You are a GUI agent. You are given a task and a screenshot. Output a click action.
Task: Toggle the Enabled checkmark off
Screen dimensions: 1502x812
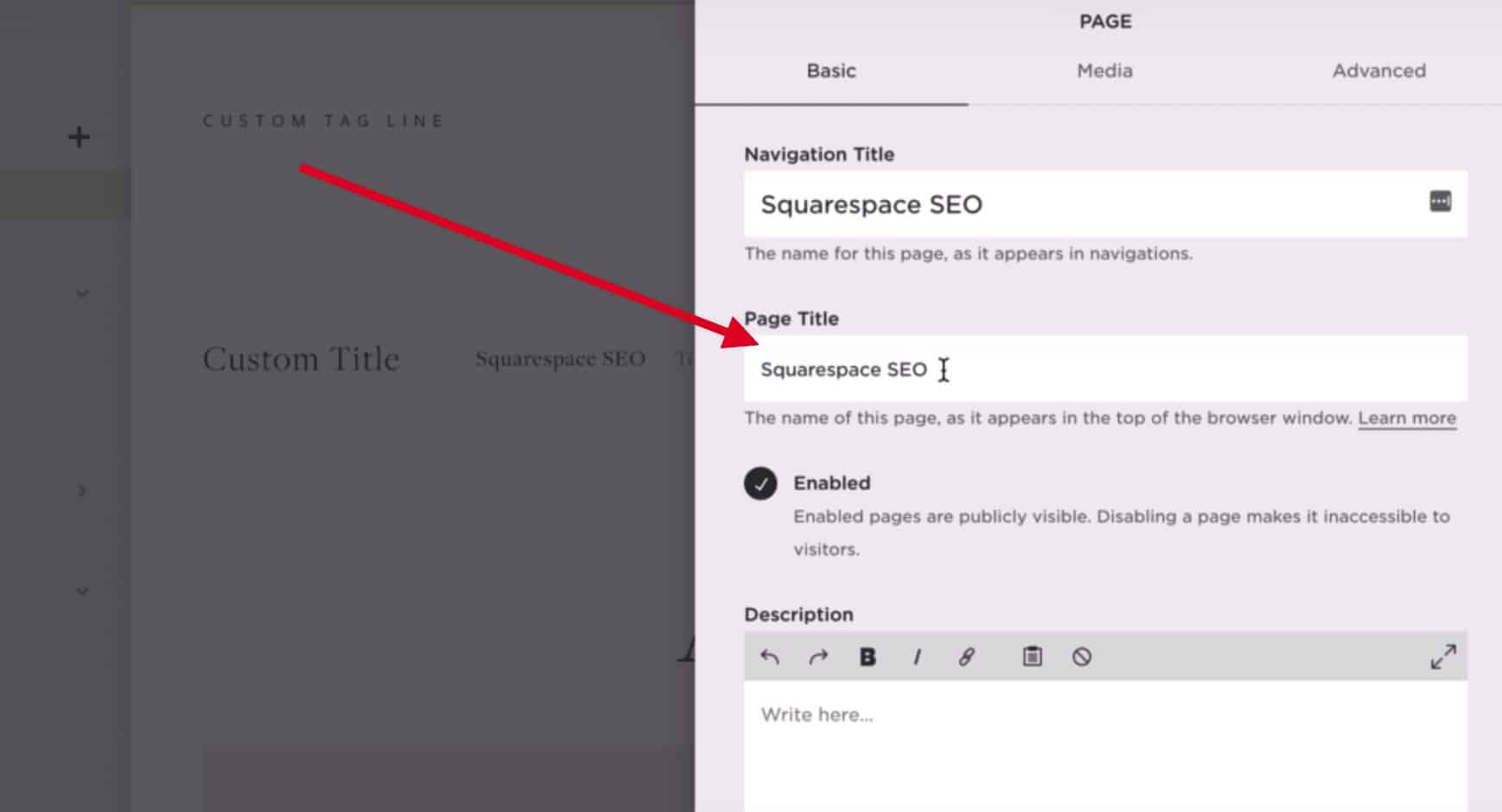click(x=760, y=484)
